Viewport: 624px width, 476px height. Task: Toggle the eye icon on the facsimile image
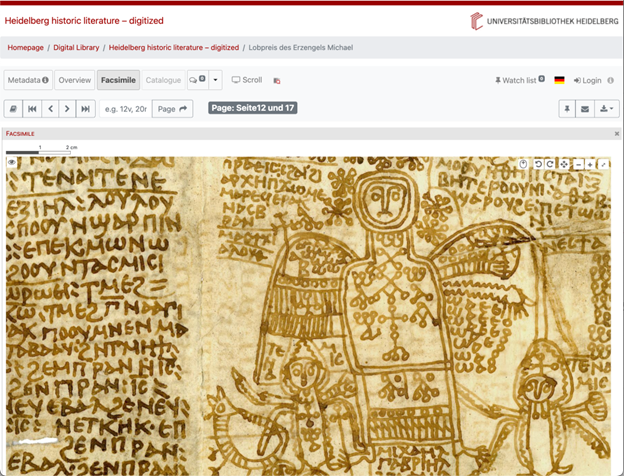tap(12, 162)
